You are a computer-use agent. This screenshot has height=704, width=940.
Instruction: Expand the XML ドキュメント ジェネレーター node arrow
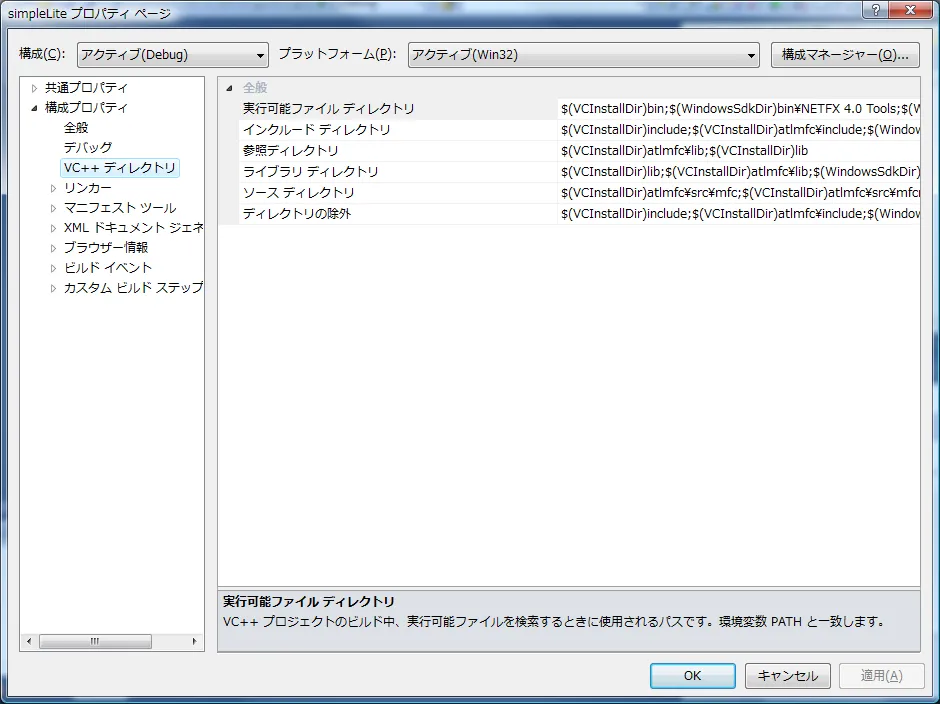[x=53, y=228]
